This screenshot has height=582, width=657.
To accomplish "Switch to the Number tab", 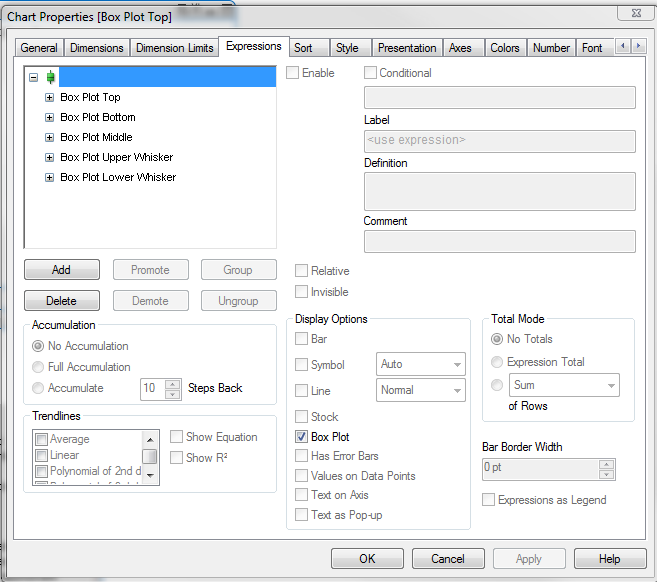I will point(551,48).
